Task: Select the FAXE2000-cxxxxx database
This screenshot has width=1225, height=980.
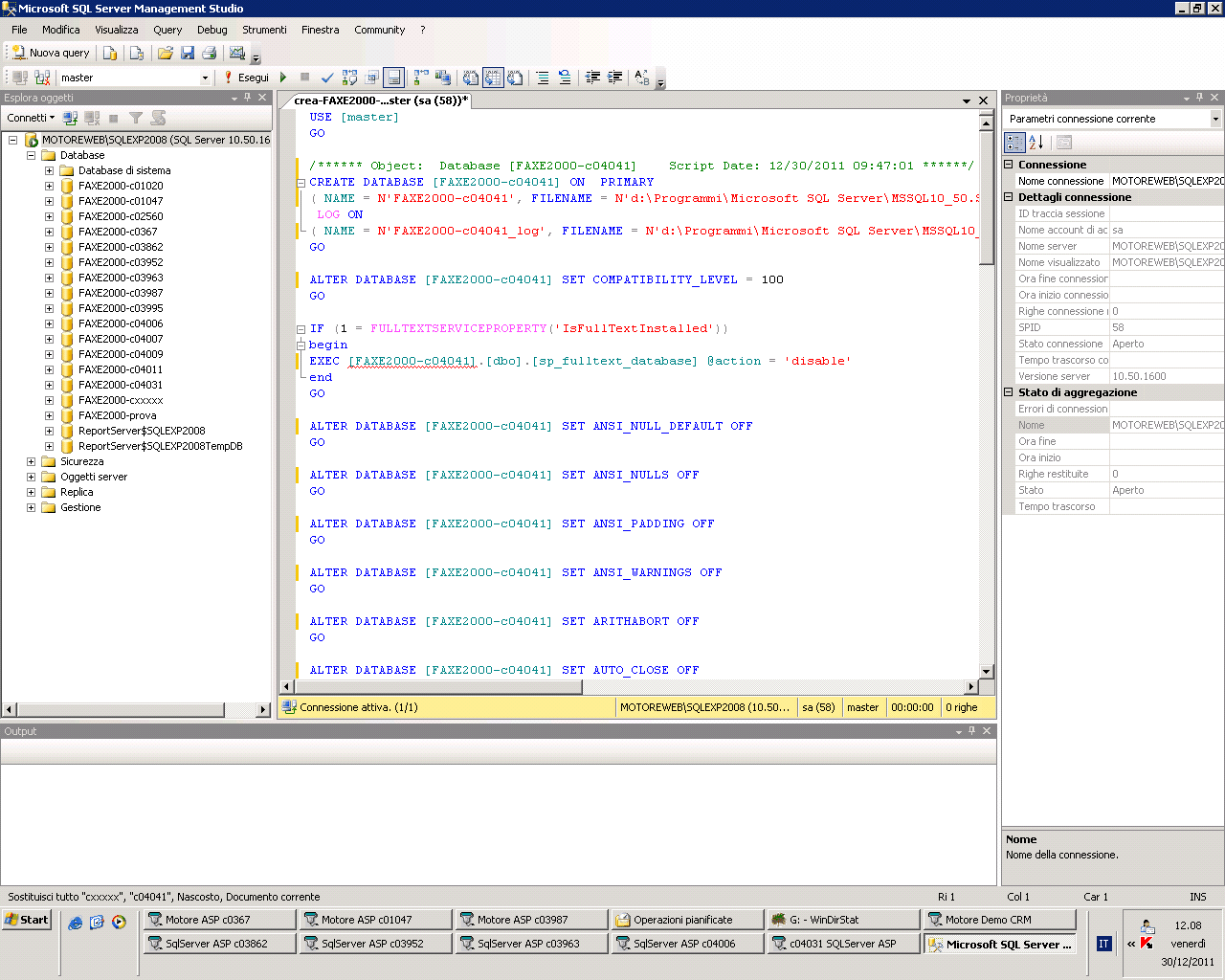Action: 121,400
